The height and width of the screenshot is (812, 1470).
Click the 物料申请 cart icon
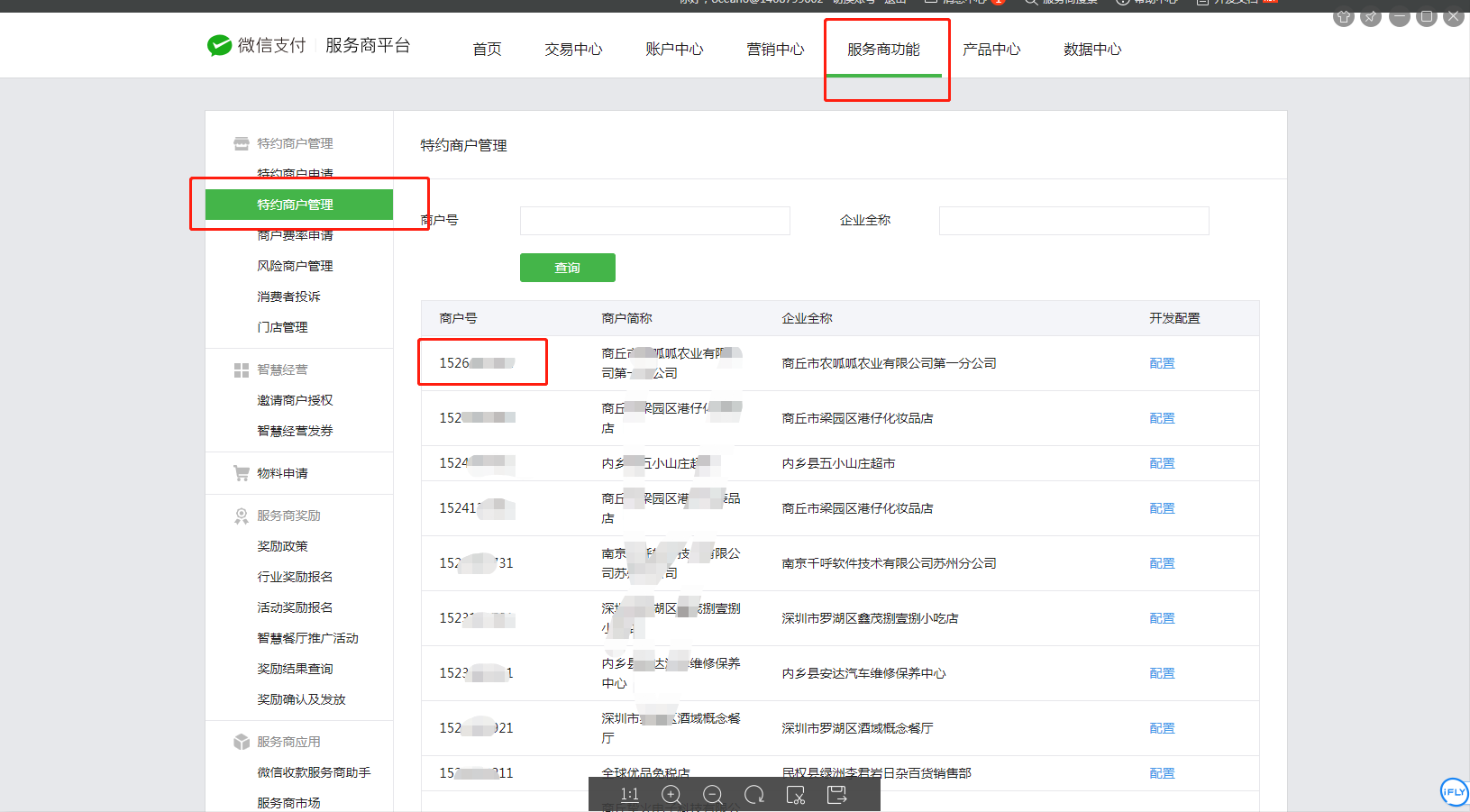point(241,472)
